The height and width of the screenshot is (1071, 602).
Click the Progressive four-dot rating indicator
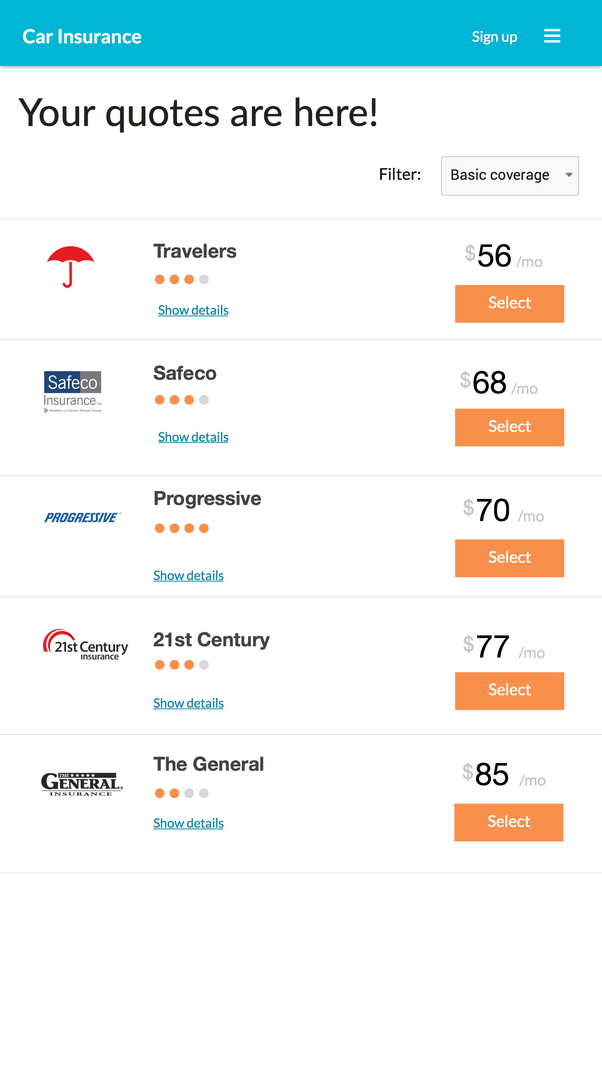(180, 527)
